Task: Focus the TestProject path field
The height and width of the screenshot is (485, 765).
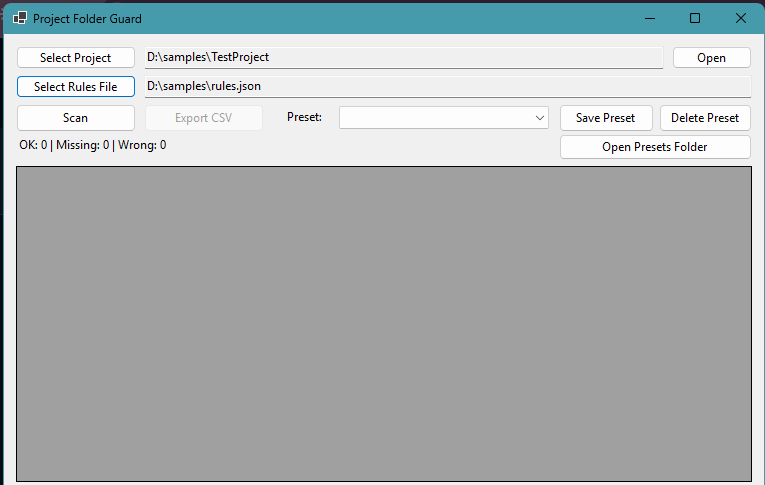Action: coord(404,58)
